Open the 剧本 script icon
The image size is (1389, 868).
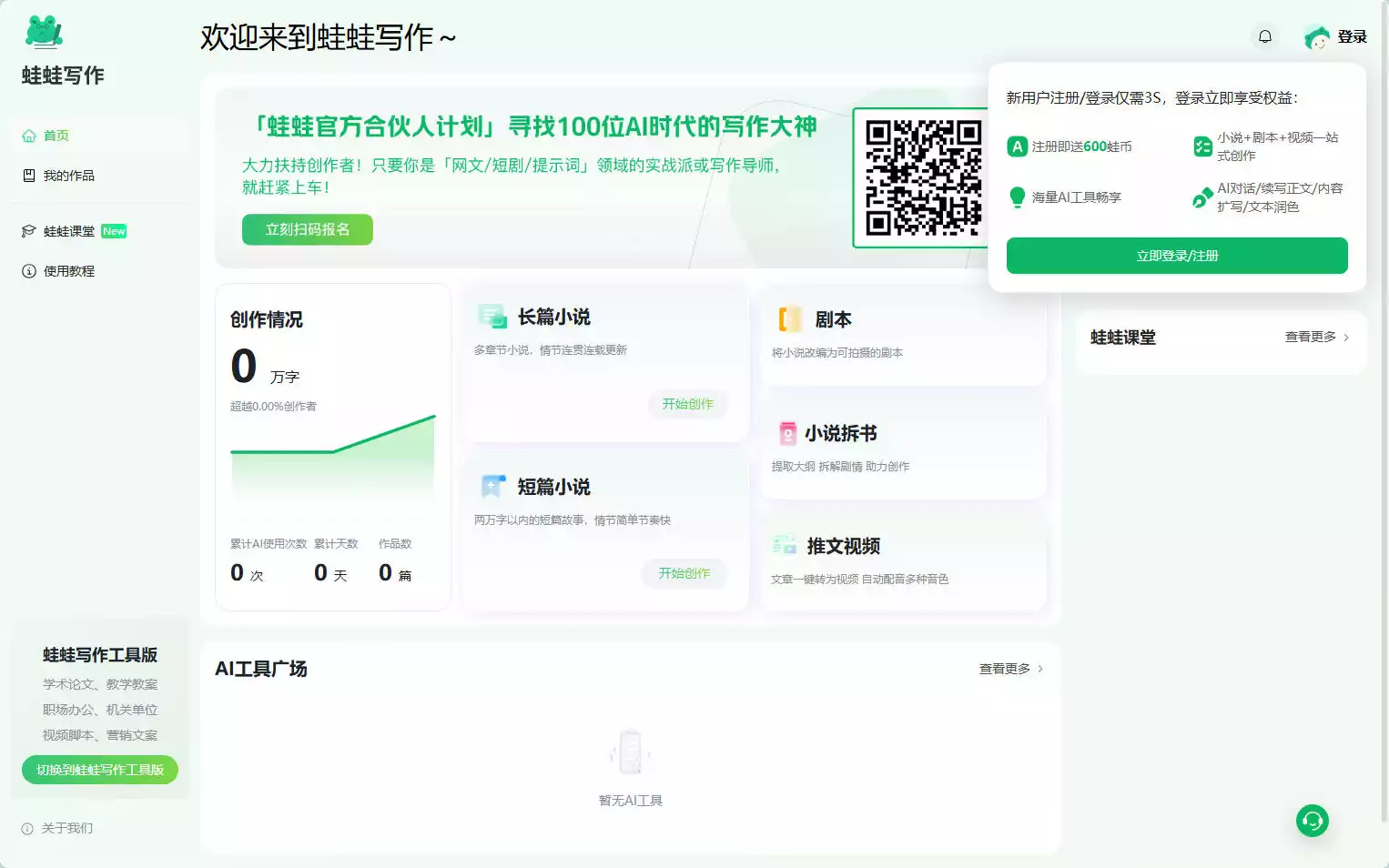pos(789,319)
